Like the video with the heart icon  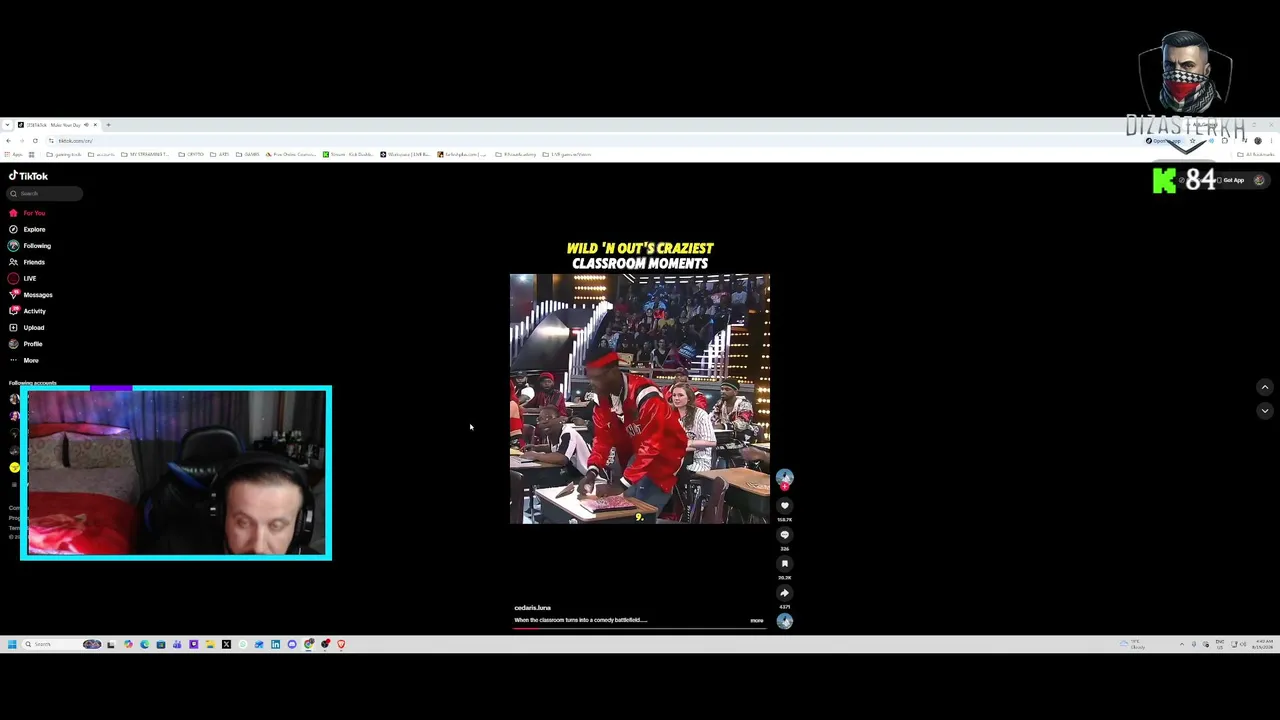(785, 506)
